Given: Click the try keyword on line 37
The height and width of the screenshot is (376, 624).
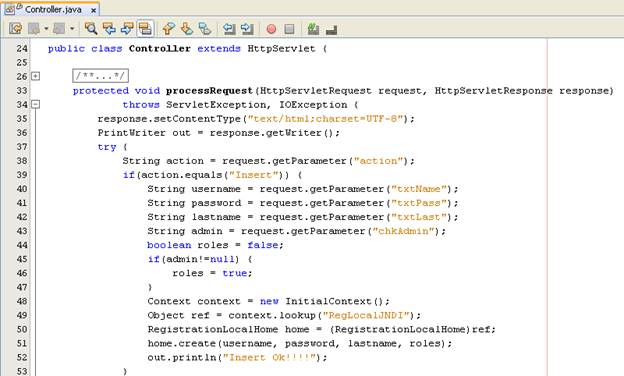Looking at the screenshot, I should click(107, 147).
